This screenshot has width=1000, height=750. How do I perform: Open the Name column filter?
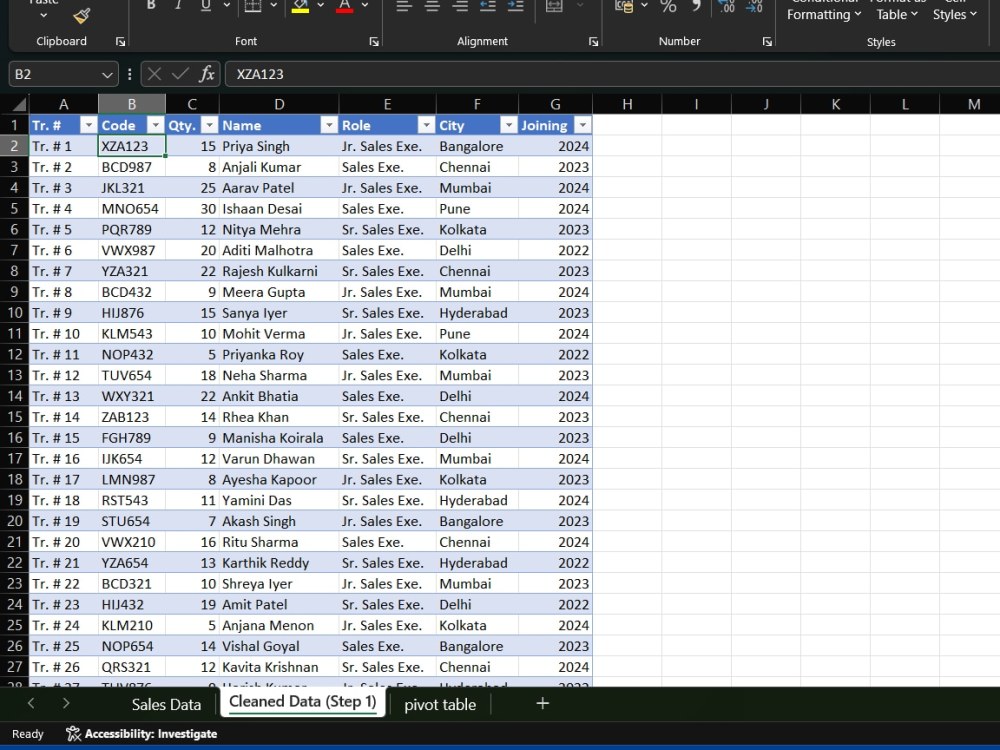pos(329,125)
